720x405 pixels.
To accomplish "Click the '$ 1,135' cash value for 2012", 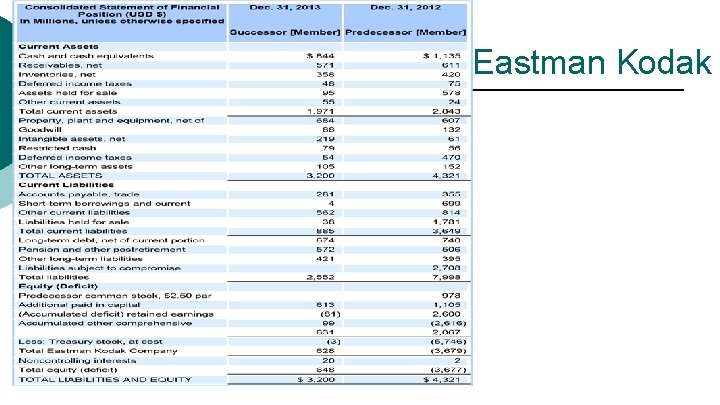I will [442, 56].
